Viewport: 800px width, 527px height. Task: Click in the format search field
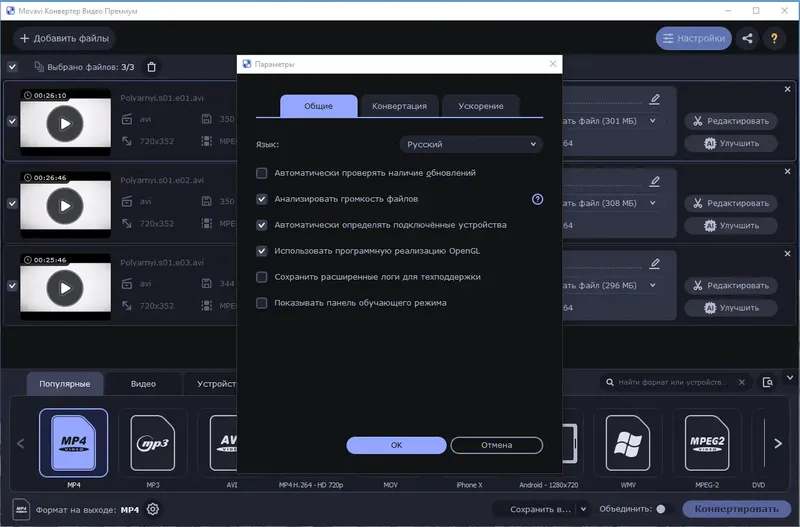point(671,382)
